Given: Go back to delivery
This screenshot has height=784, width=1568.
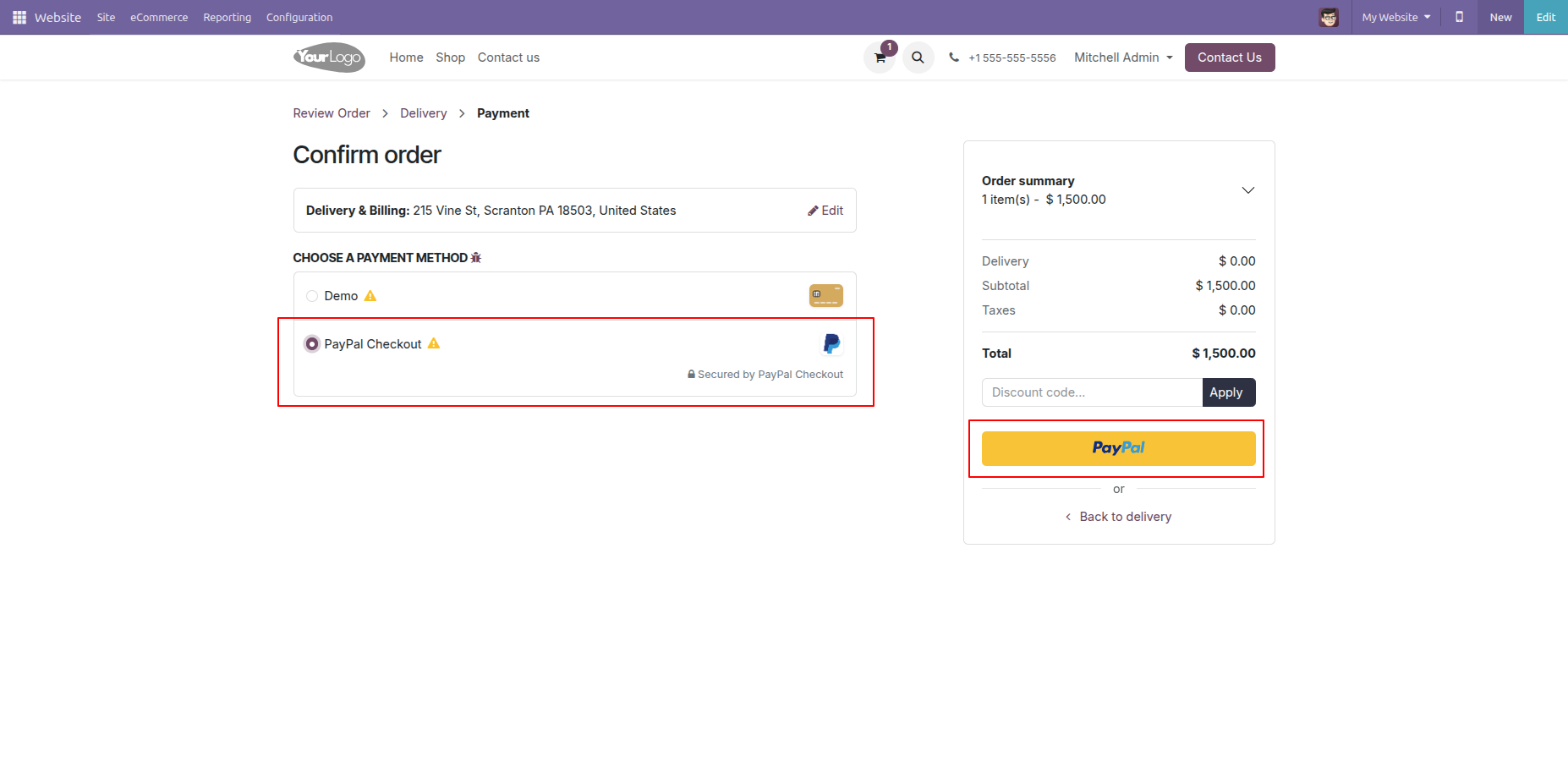Looking at the screenshot, I should point(1118,517).
